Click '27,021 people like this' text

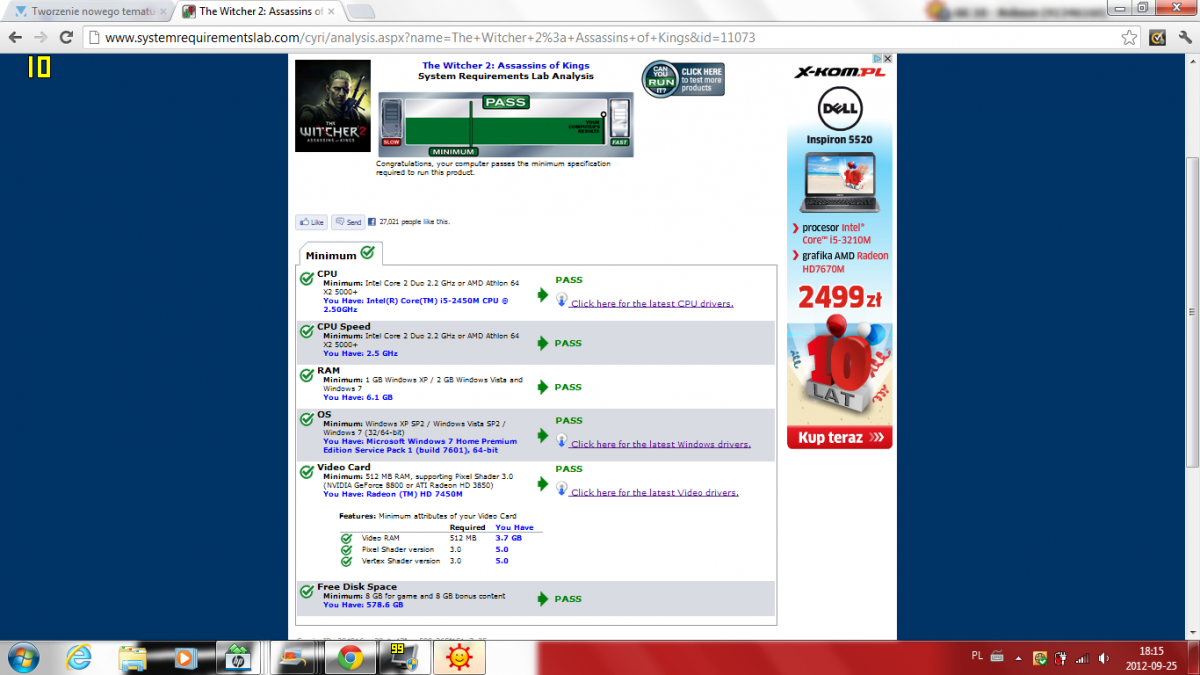[414, 222]
